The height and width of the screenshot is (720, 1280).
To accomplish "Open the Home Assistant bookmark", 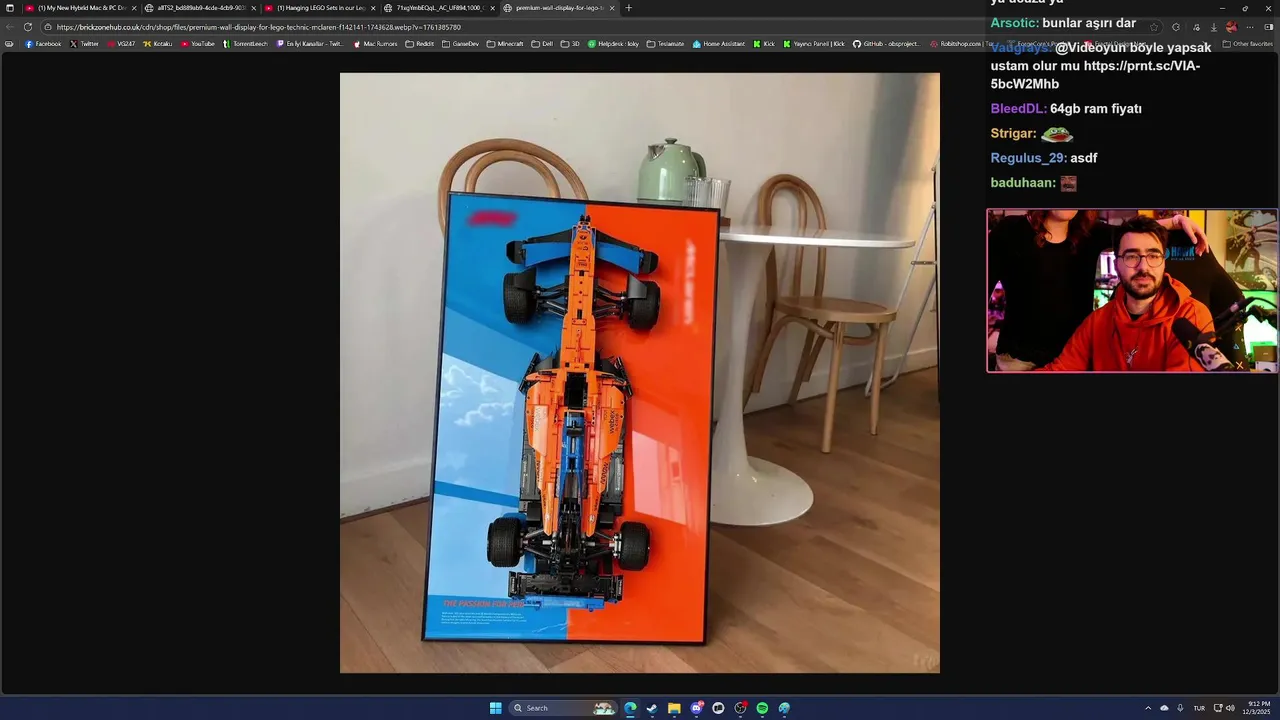I will pyautogui.click(x=719, y=44).
